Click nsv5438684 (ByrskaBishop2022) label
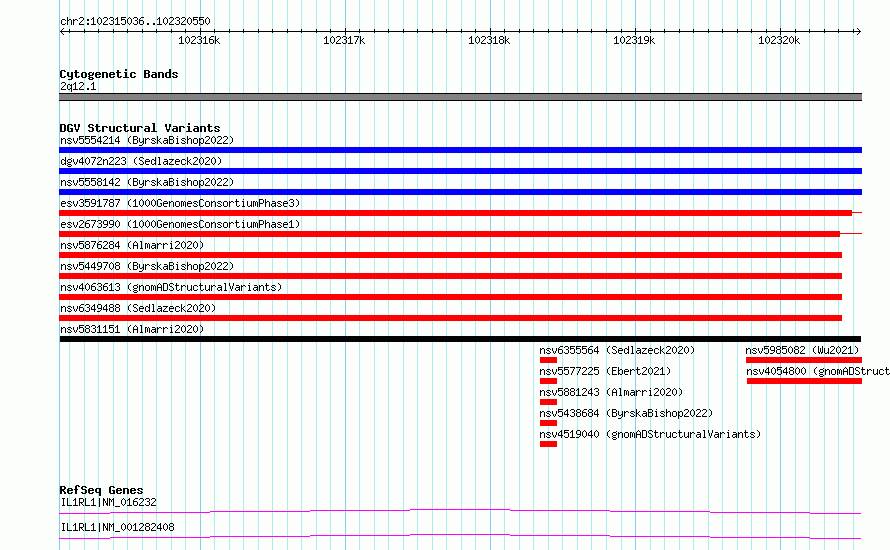 (626, 413)
